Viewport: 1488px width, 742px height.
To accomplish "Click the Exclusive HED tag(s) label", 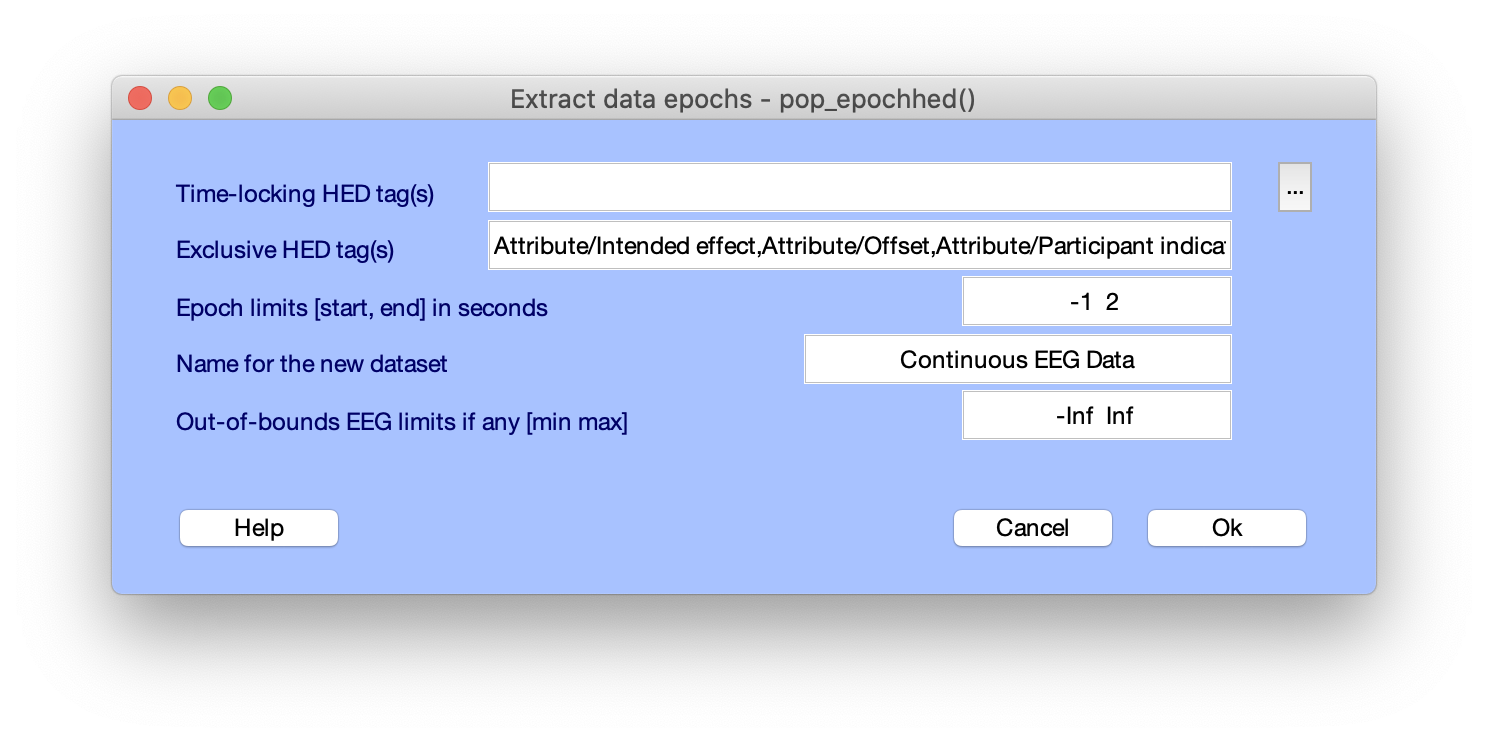I will click(285, 250).
